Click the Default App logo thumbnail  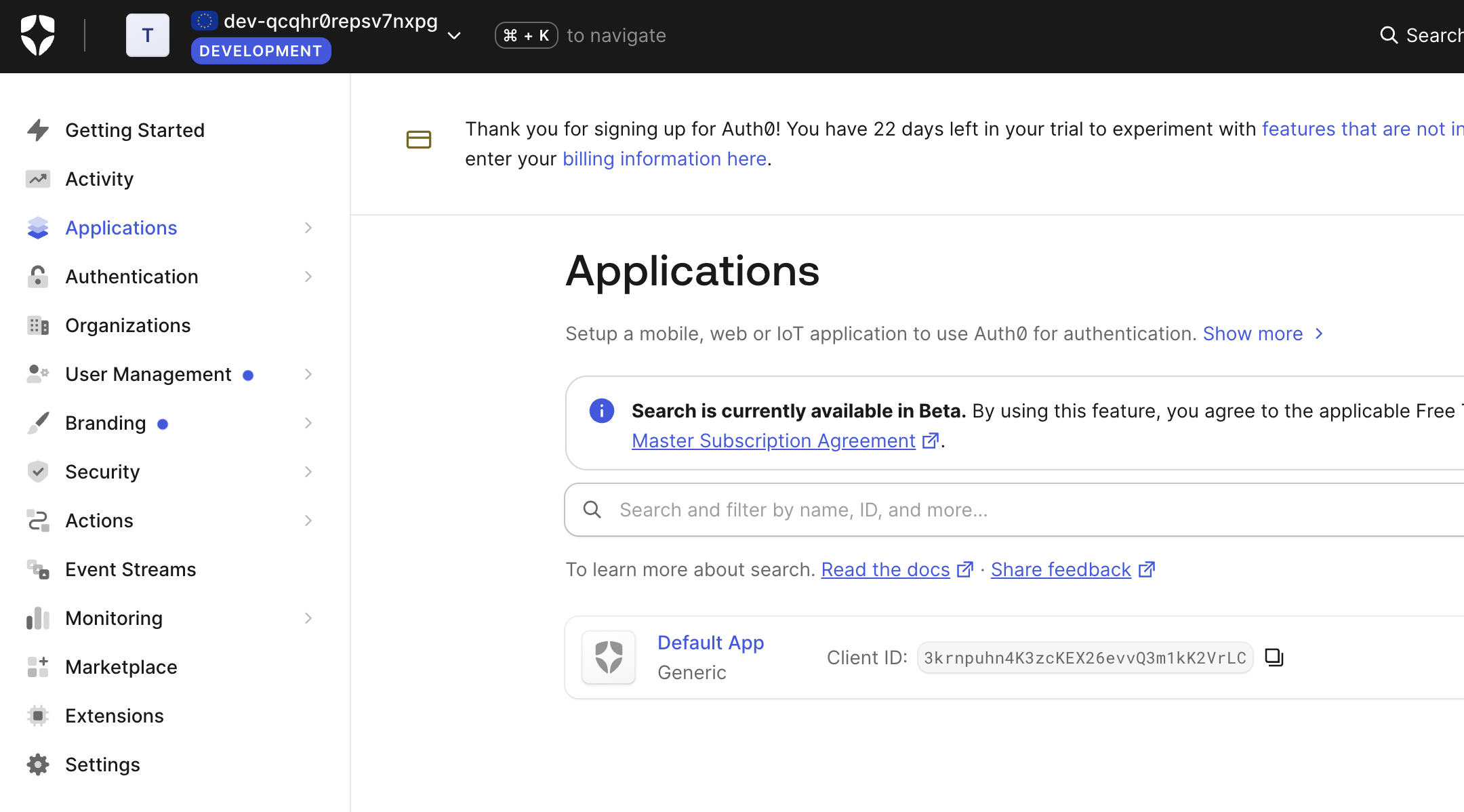(609, 657)
